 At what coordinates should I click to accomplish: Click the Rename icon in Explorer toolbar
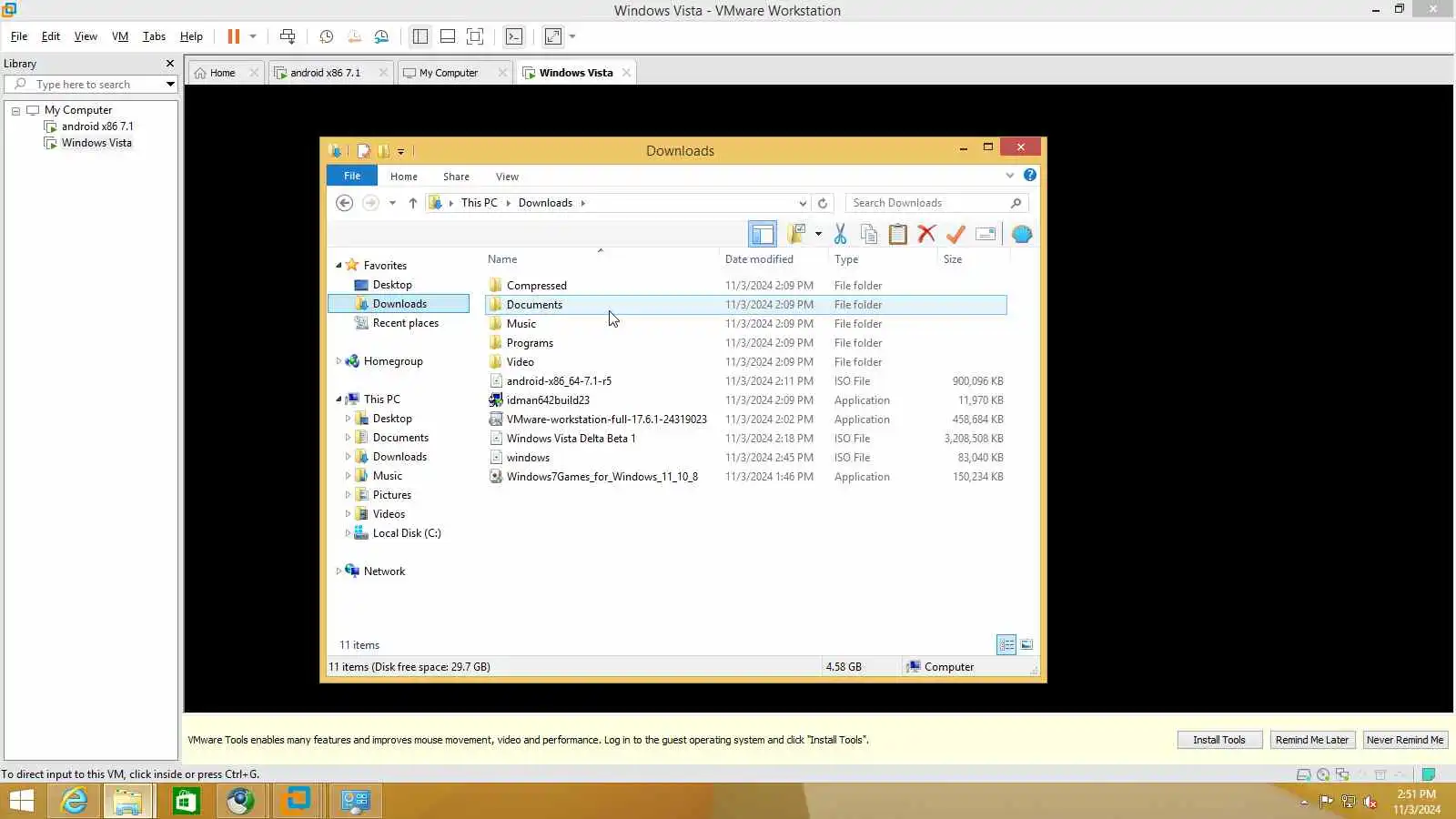pos(985,234)
